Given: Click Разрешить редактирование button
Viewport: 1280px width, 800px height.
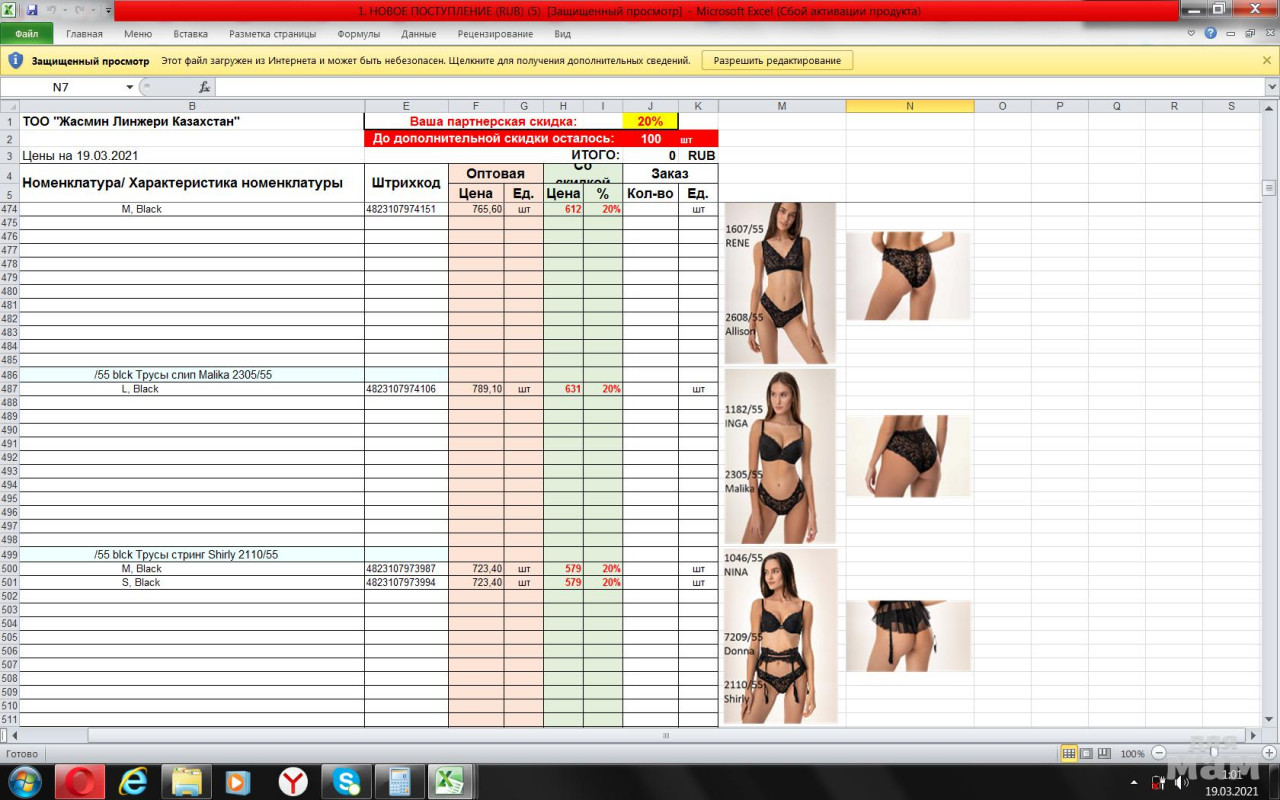Looking at the screenshot, I should click(777, 61).
